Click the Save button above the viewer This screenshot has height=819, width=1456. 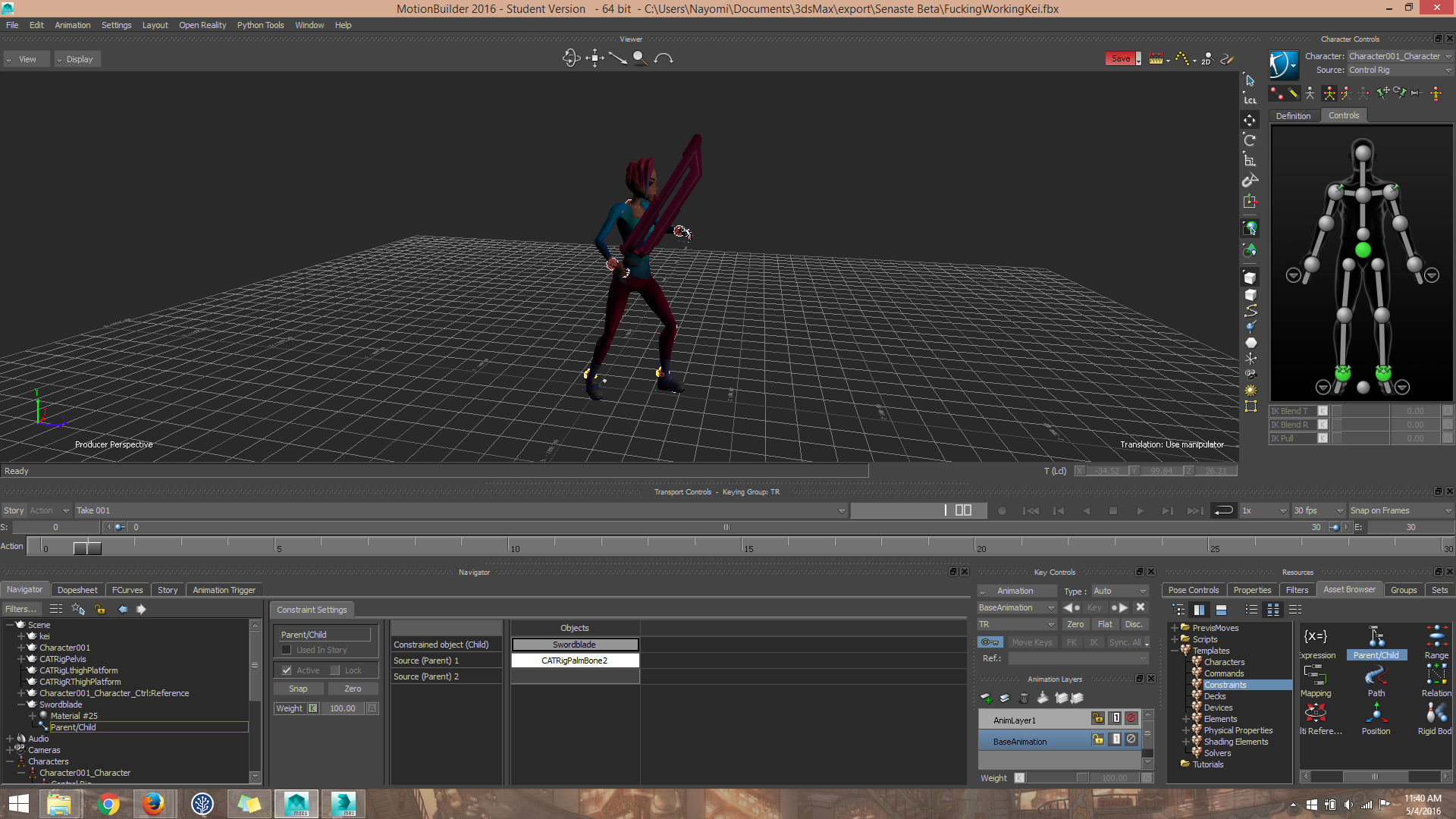tap(1121, 58)
